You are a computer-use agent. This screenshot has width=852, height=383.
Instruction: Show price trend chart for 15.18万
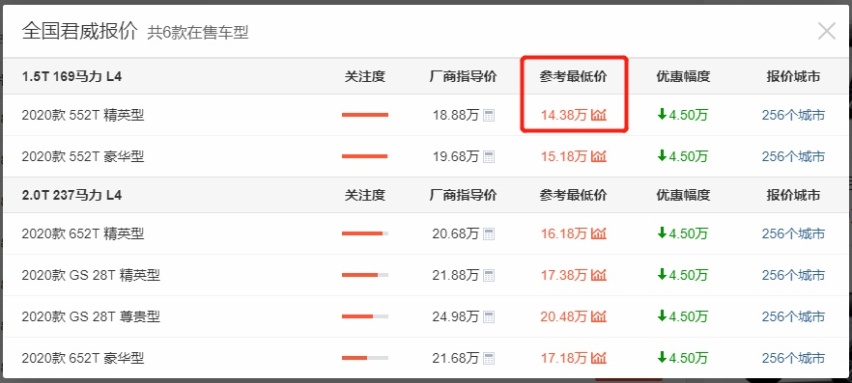point(598,156)
